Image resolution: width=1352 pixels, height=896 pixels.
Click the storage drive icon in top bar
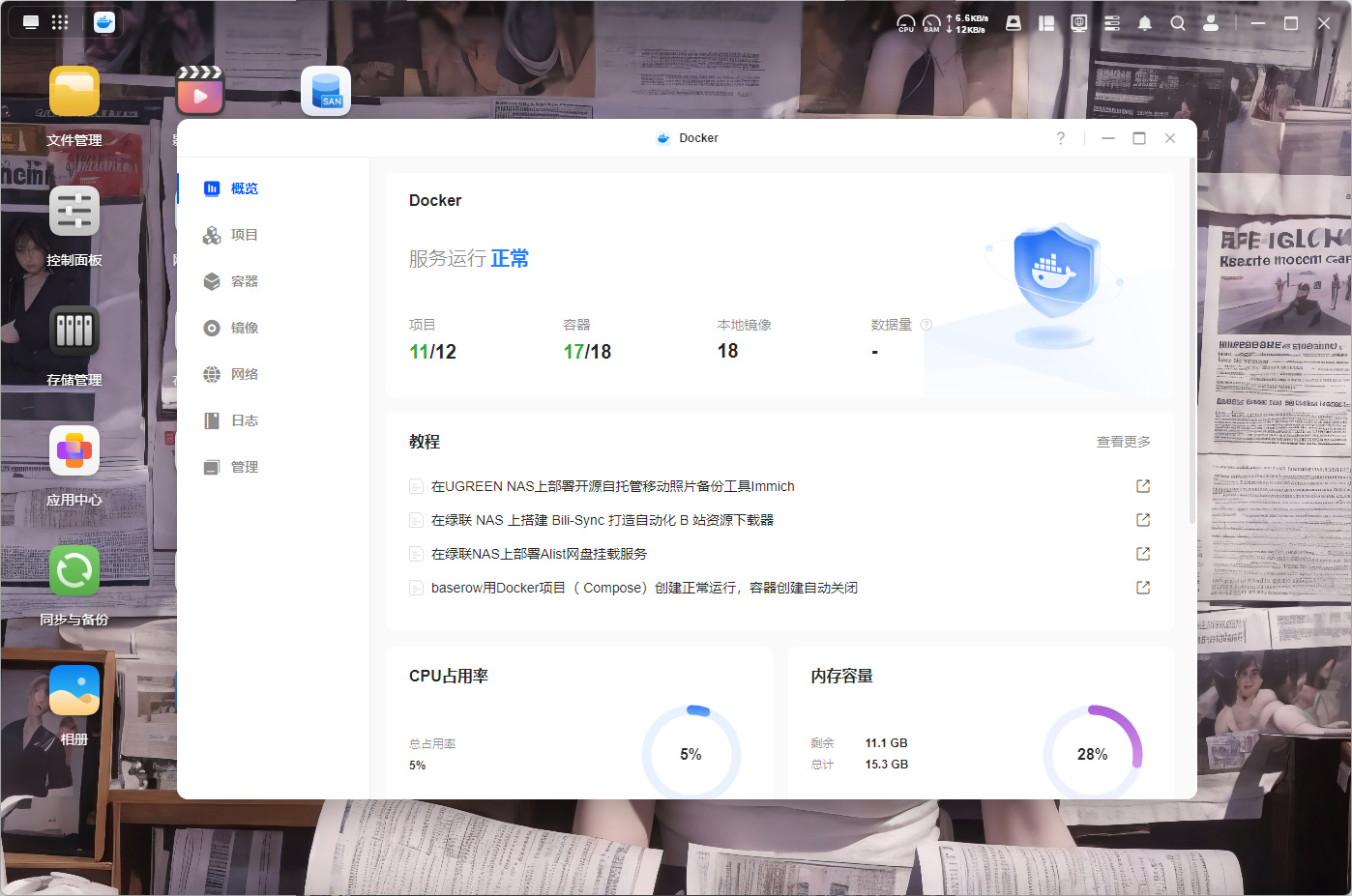1014,23
